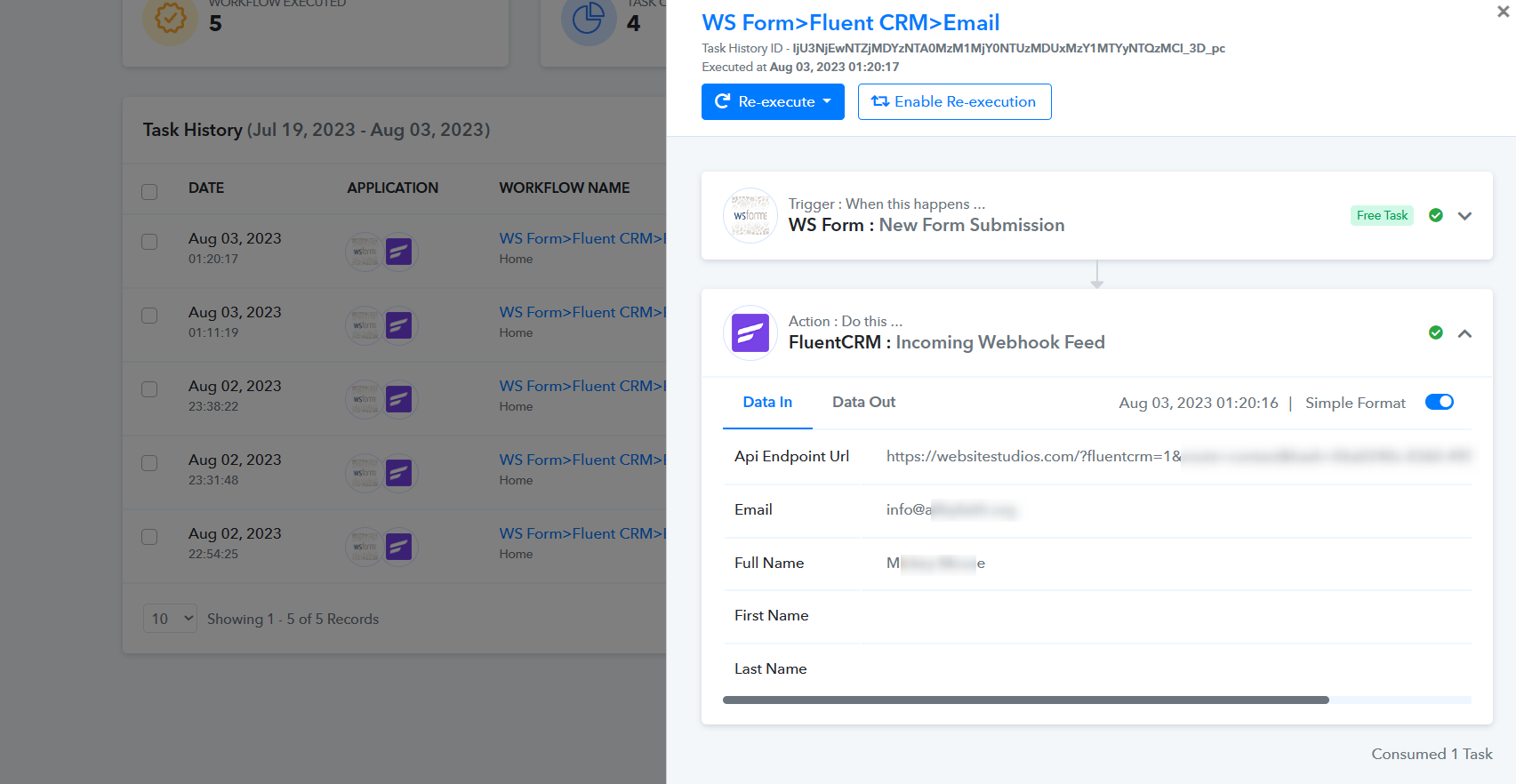Viewport: 1516px width, 784px height.
Task: Check the Aug 02 22:54:25 row checkbox
Action: coord(149,537)
